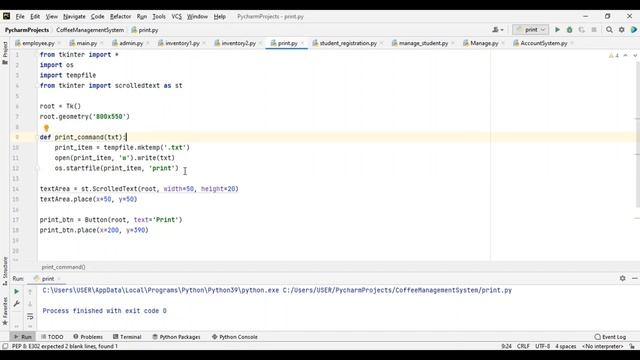The image size is (640, 360).
Task: Close the print.py editor tab
Action: click(x=302, y=43)
